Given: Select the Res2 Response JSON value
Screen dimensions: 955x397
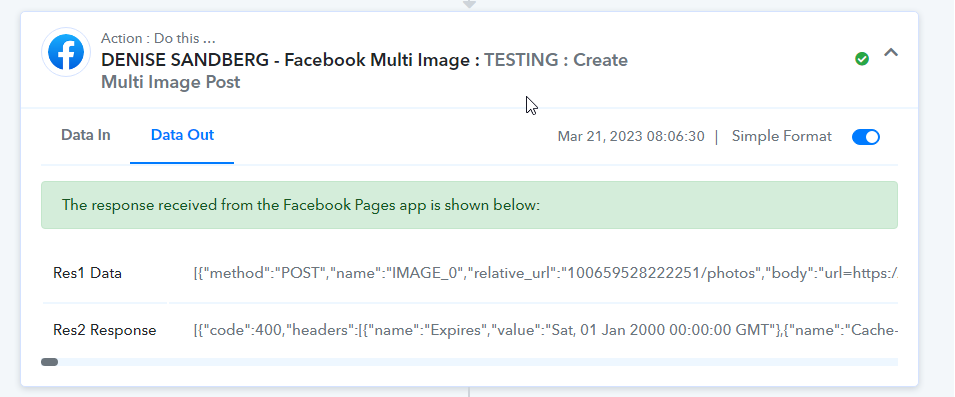Looking at the screenshot, I should click(545, 331).
